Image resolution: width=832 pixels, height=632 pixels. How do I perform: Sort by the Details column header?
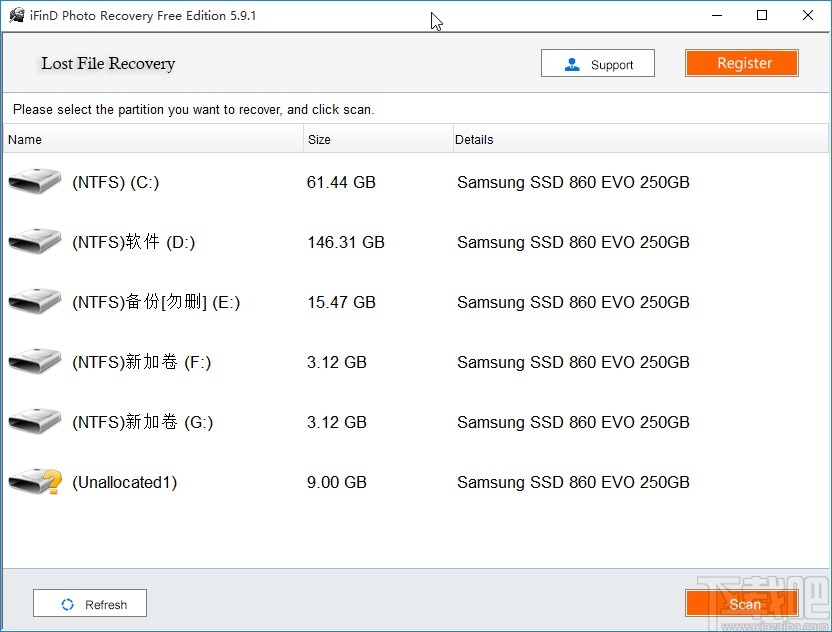641,139
